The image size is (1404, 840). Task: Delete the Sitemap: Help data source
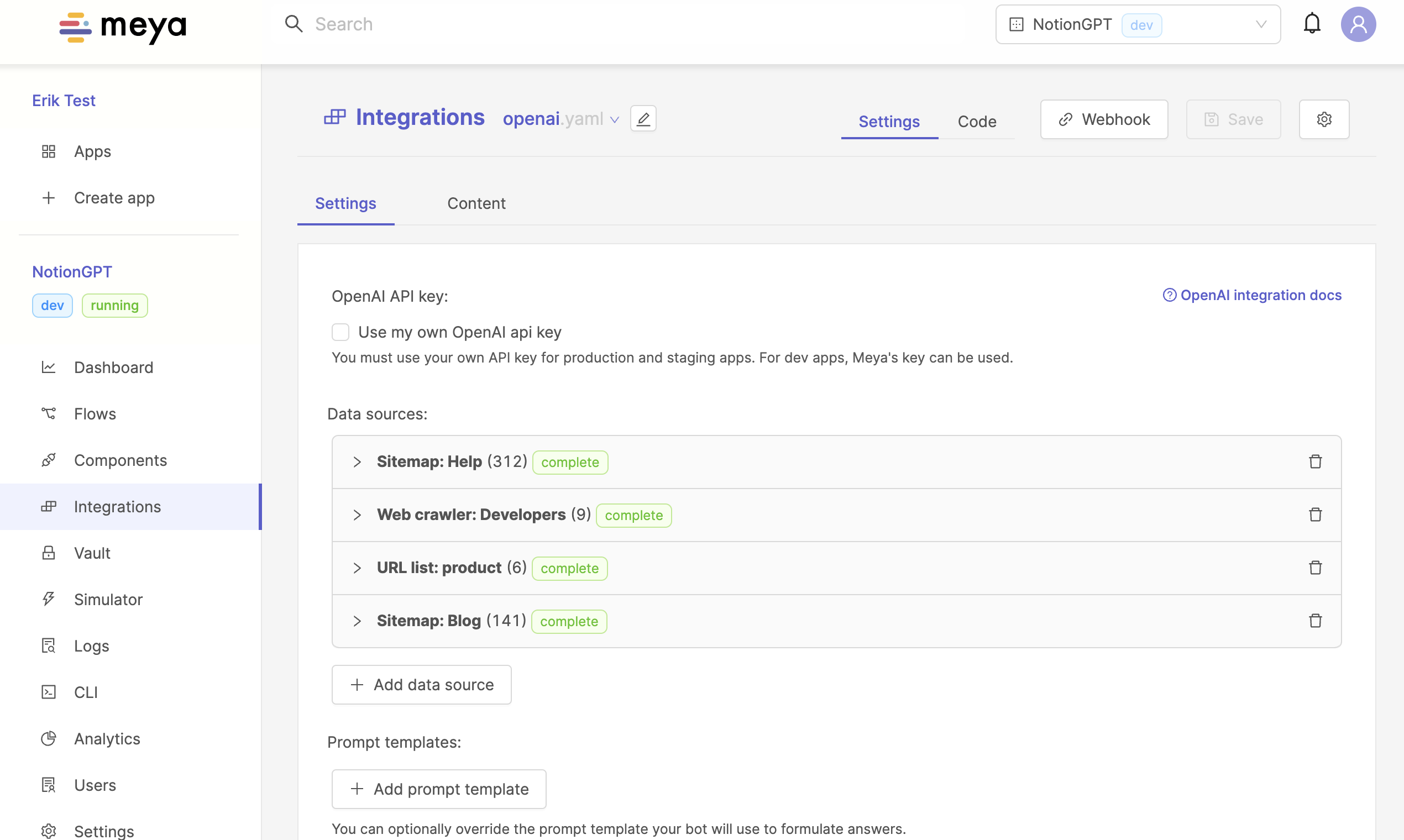(1315, 462)
